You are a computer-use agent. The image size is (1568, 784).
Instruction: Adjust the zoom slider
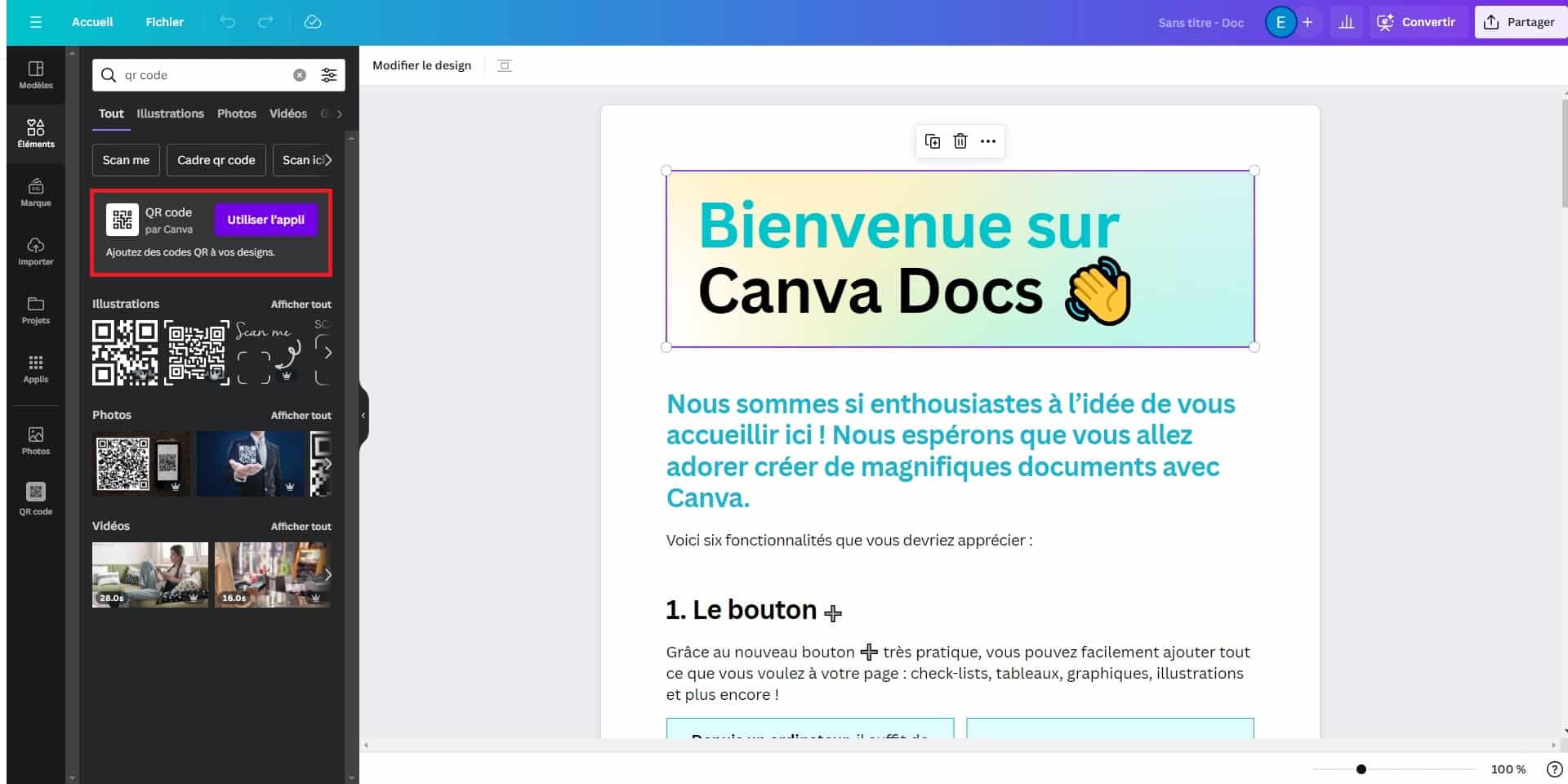click(x=1361, y=768)
